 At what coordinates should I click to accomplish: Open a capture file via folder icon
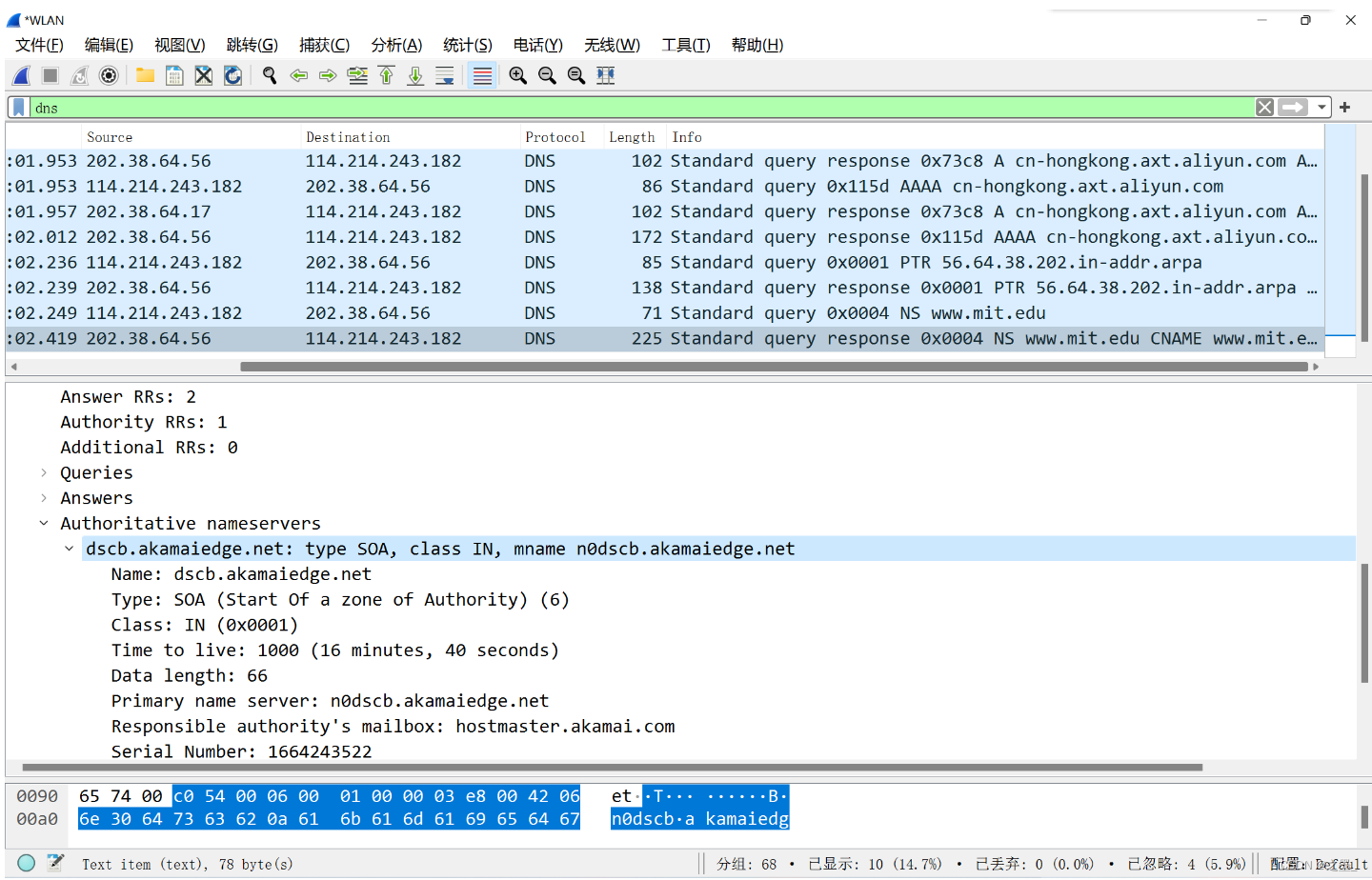pos(145,75)
